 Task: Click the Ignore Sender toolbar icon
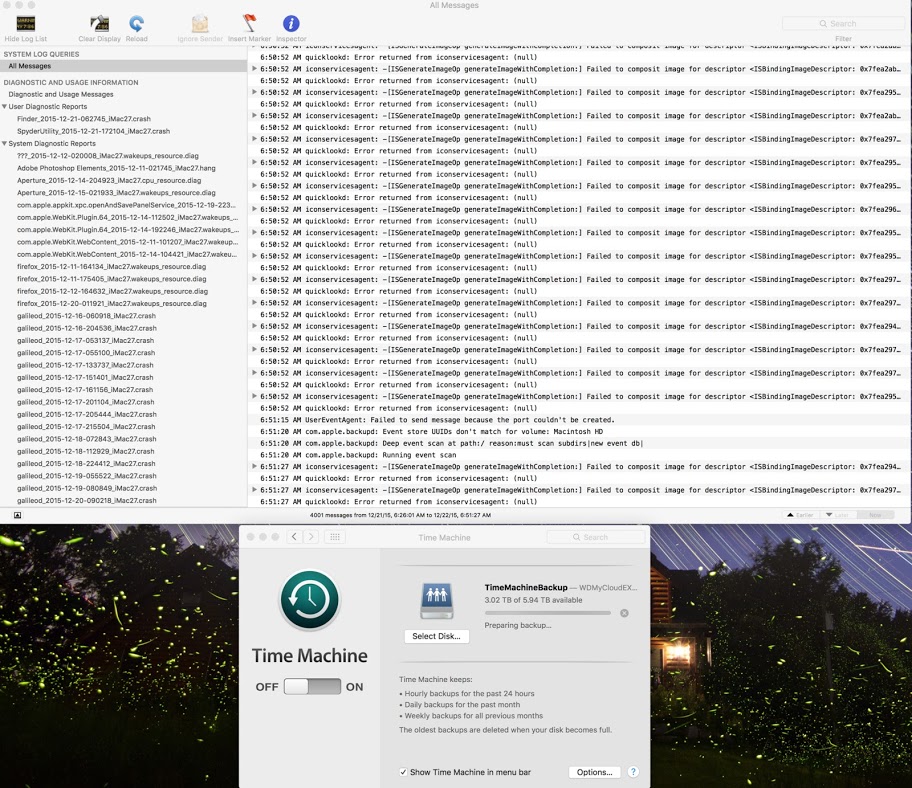tap(200, 23)
